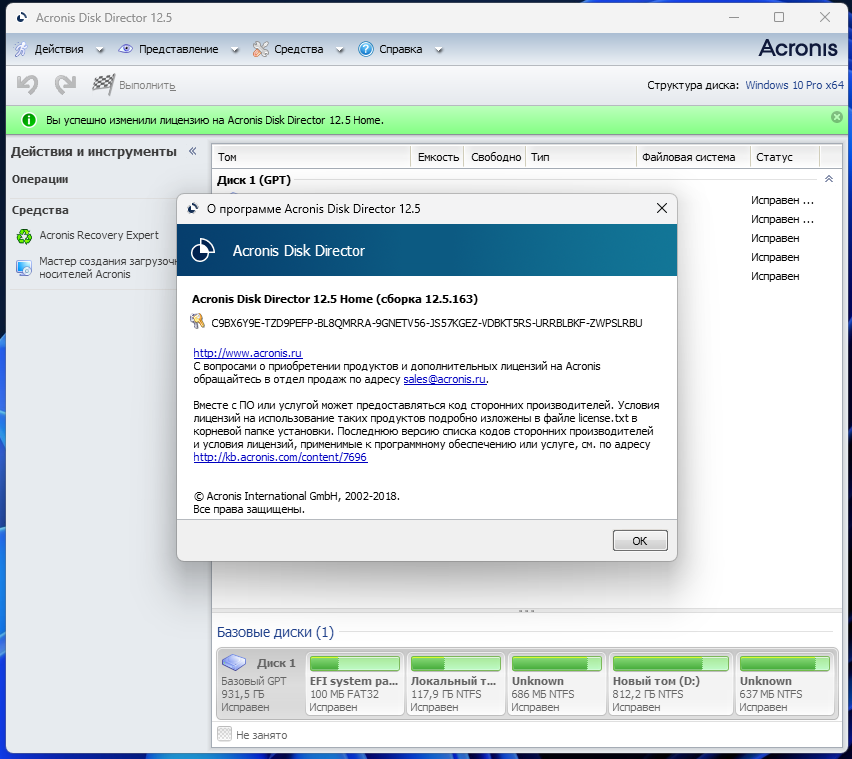Select the Unknown 637 МБ NTFS partition
The width and height of the screenshot is (852, 759).
785,683
